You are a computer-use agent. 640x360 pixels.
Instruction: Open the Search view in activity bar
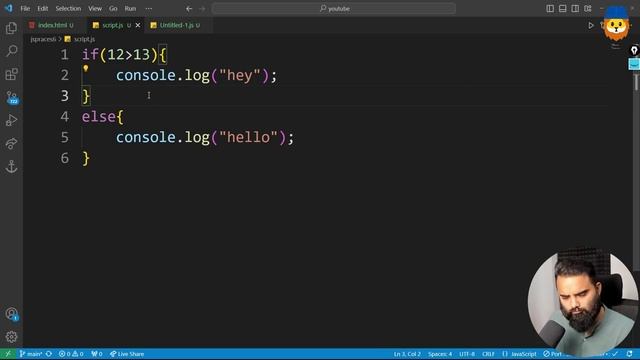pyautogui.click(x=11, y=51)
